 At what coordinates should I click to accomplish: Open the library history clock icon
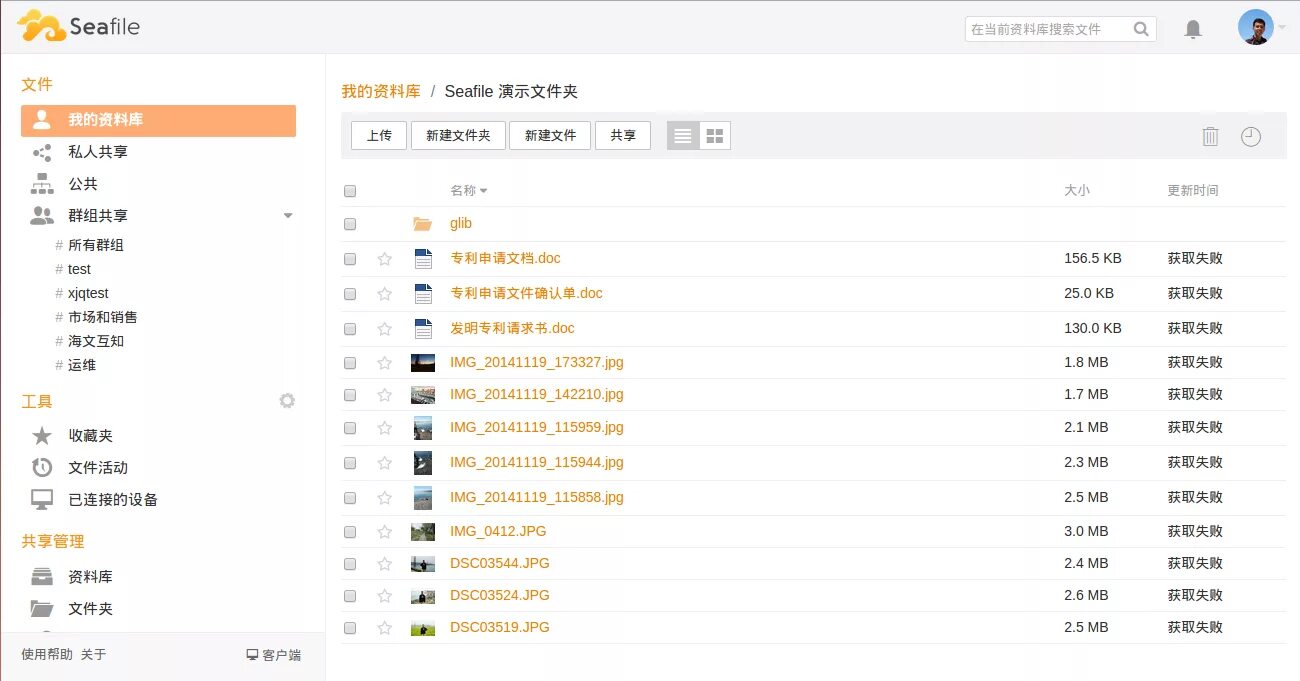1251,136
